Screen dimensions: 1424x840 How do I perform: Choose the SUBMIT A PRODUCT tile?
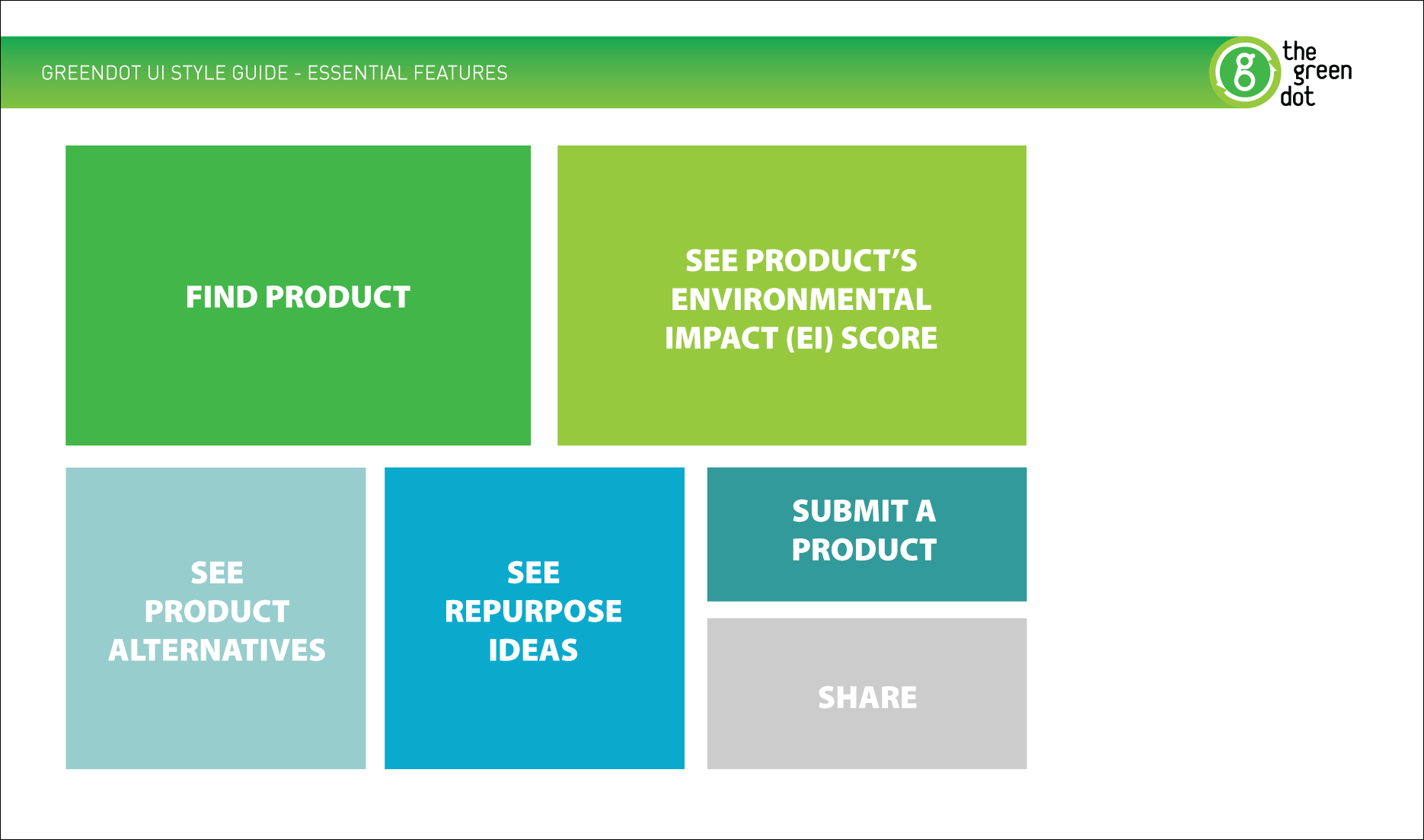point(867,535)
